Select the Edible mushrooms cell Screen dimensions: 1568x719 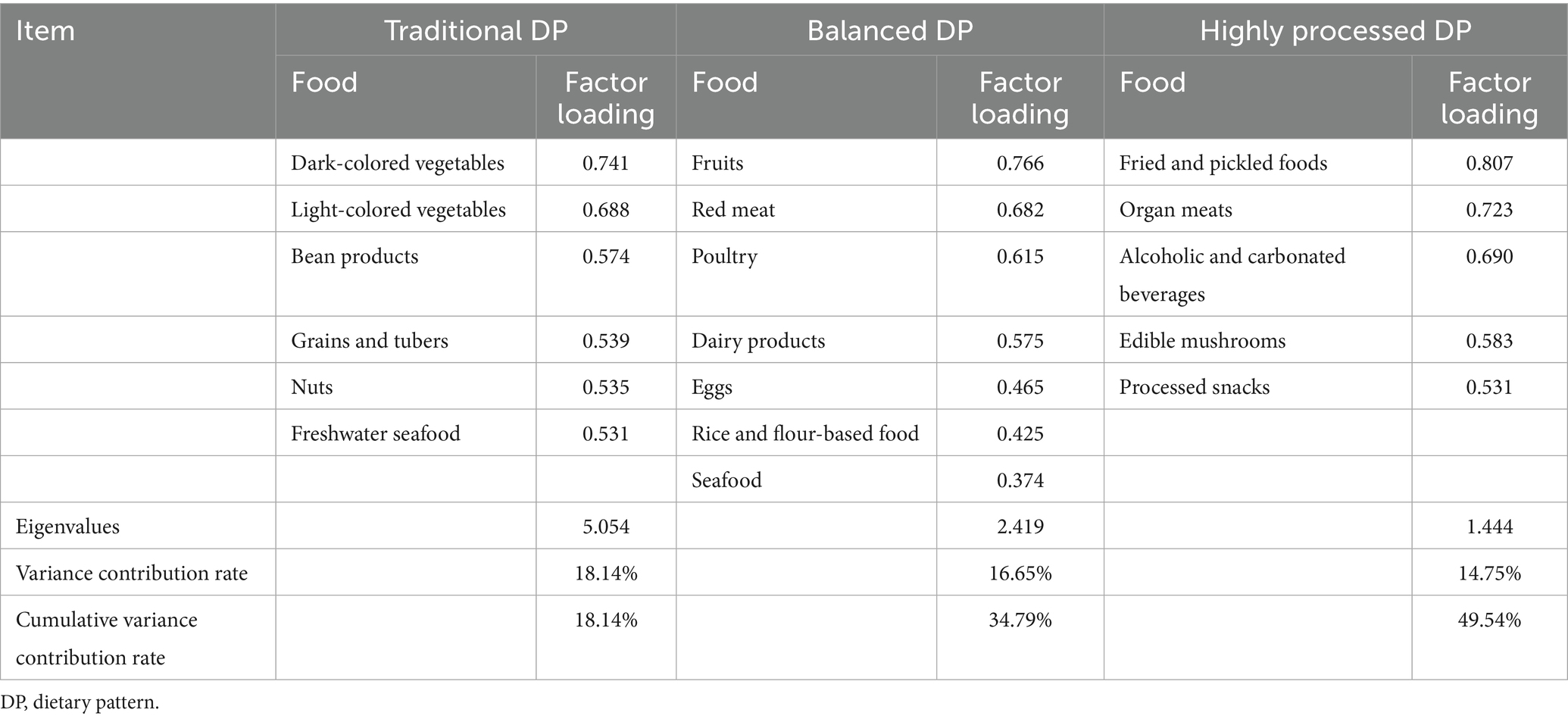(x=1202, y=341)
